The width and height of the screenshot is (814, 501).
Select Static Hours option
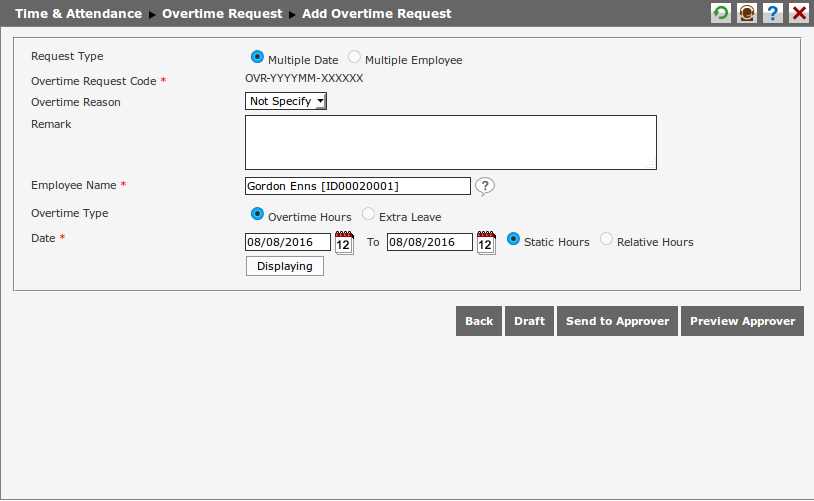click(514, 240)
